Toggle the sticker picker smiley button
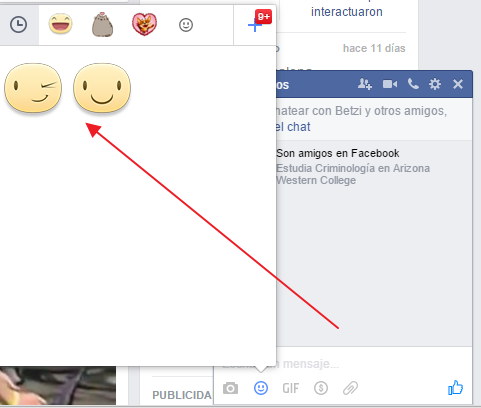The width and height of the screenshot is (481, 408). pyautogui.click(x=261, y=388)
